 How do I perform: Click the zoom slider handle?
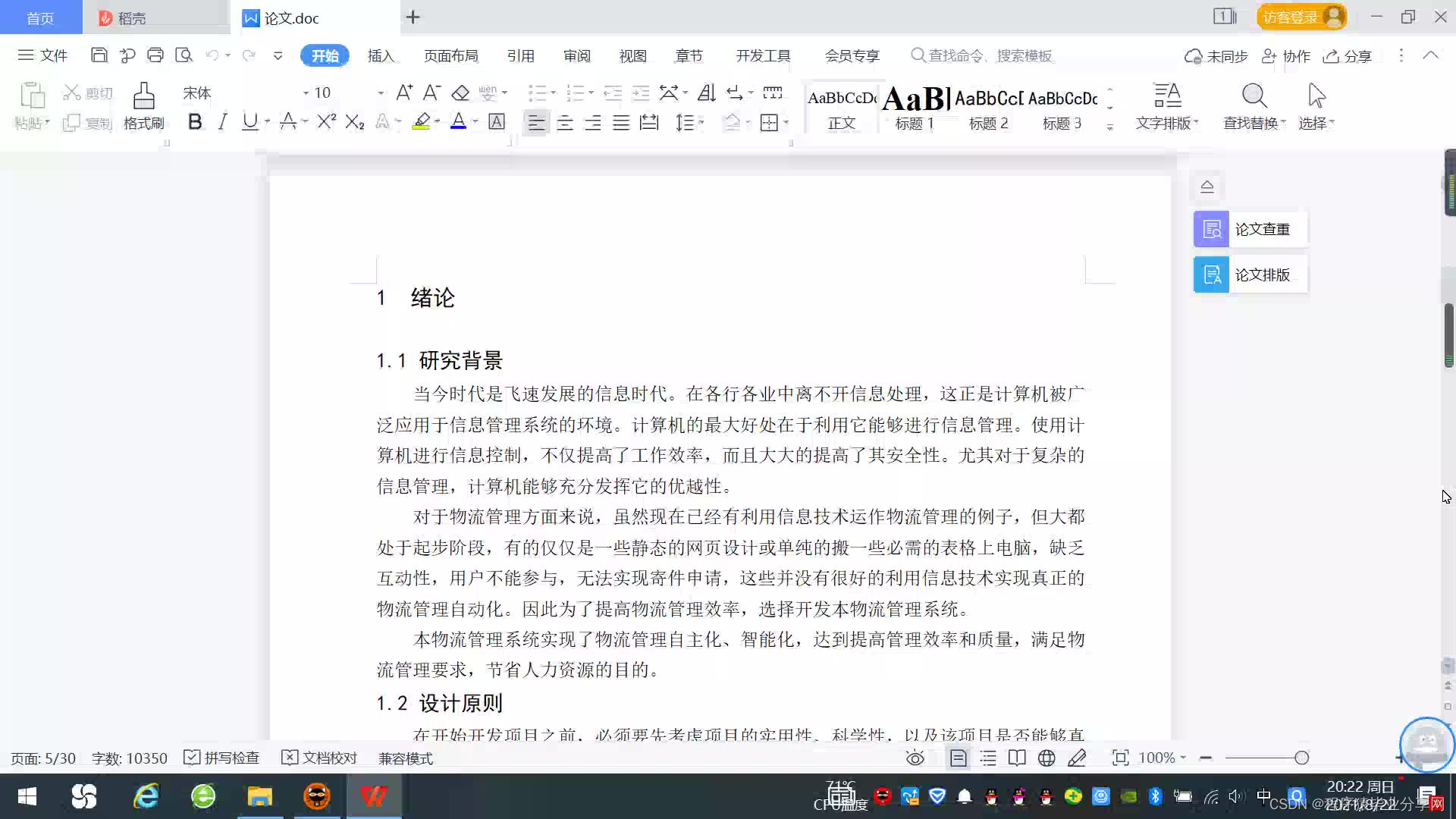click(1301, 758)
